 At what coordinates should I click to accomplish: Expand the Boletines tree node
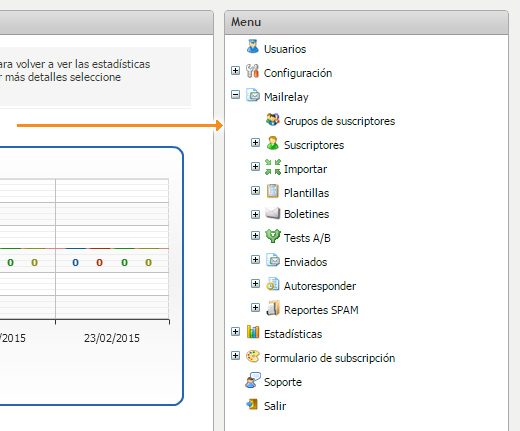click(x=255, y=214)
